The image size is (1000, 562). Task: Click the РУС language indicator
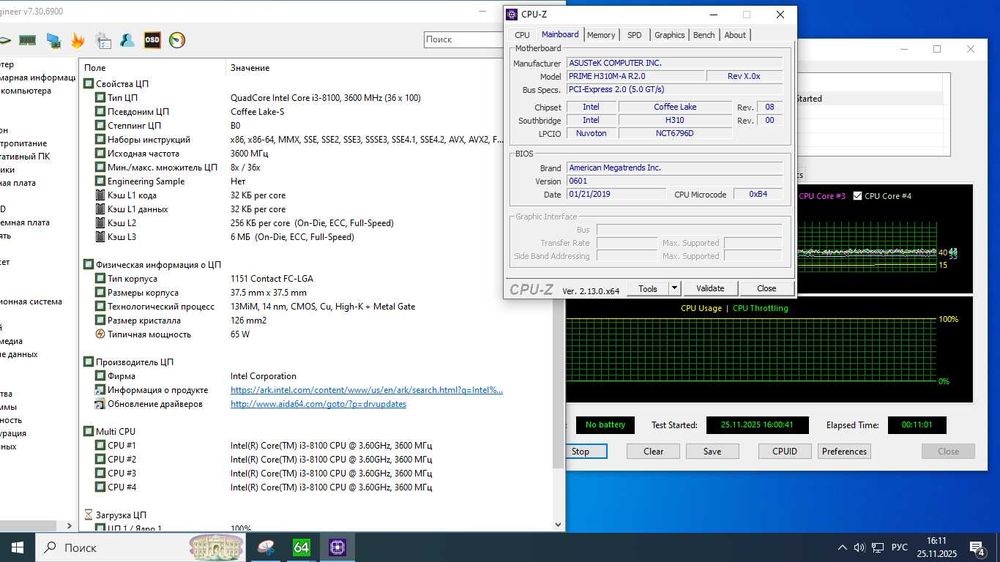click(x=899, y=547)
